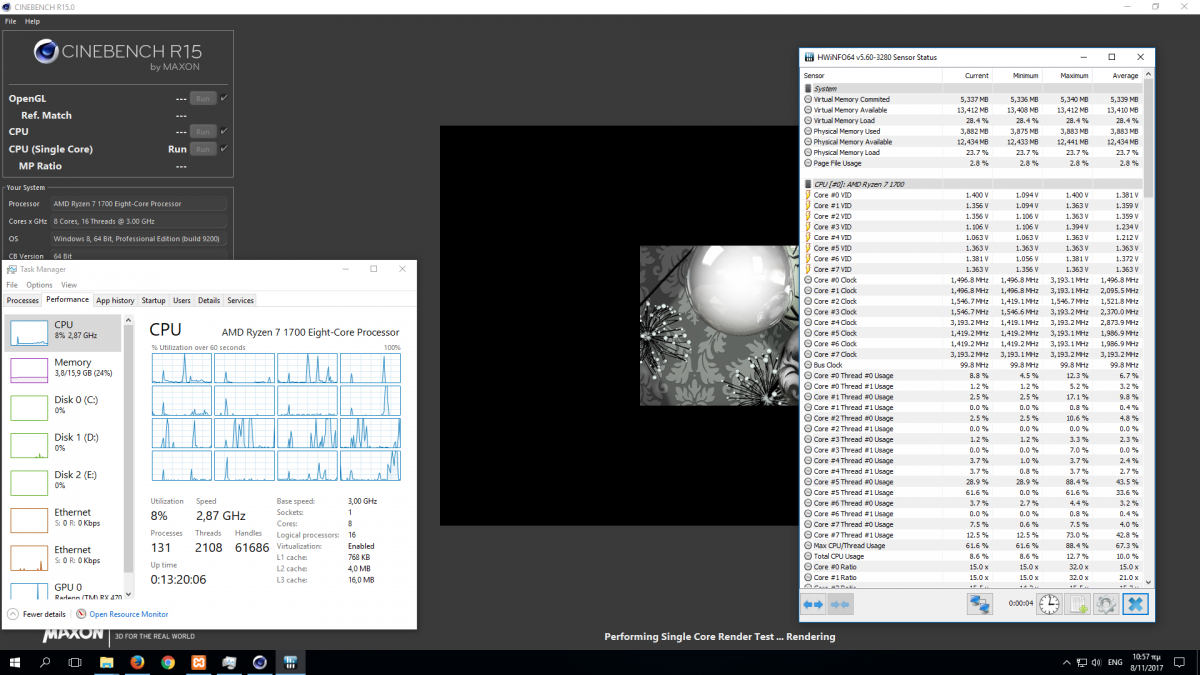Open taskbar search magnifier
Screen dimensions: 1200x675
pyautogui.click(x=46, y=662)
